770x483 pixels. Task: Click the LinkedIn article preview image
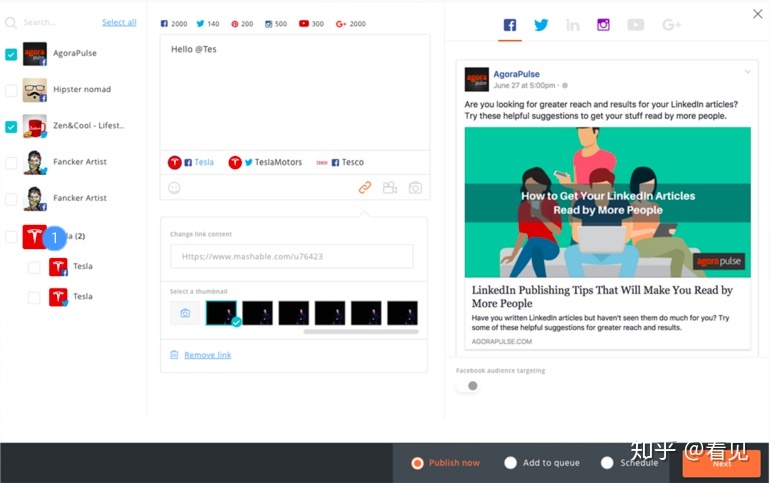607,202
